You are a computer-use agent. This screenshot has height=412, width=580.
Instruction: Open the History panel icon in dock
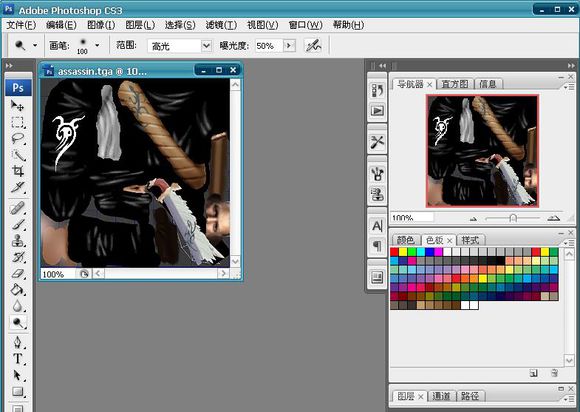[x=377, y=90]
